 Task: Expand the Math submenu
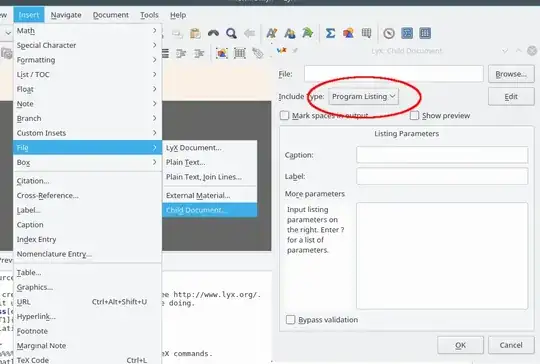87,31
